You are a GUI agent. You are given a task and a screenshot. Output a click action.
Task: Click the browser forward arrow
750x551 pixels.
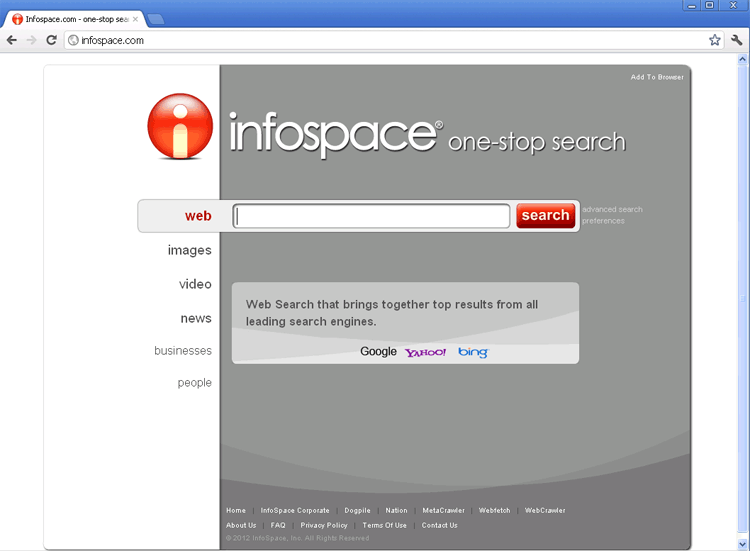click(x=32, y=40)
